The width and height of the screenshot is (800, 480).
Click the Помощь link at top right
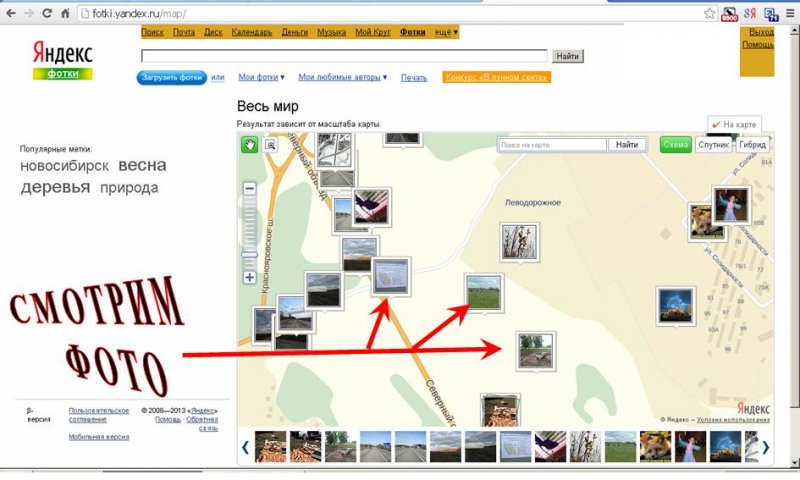click(758, 45)
